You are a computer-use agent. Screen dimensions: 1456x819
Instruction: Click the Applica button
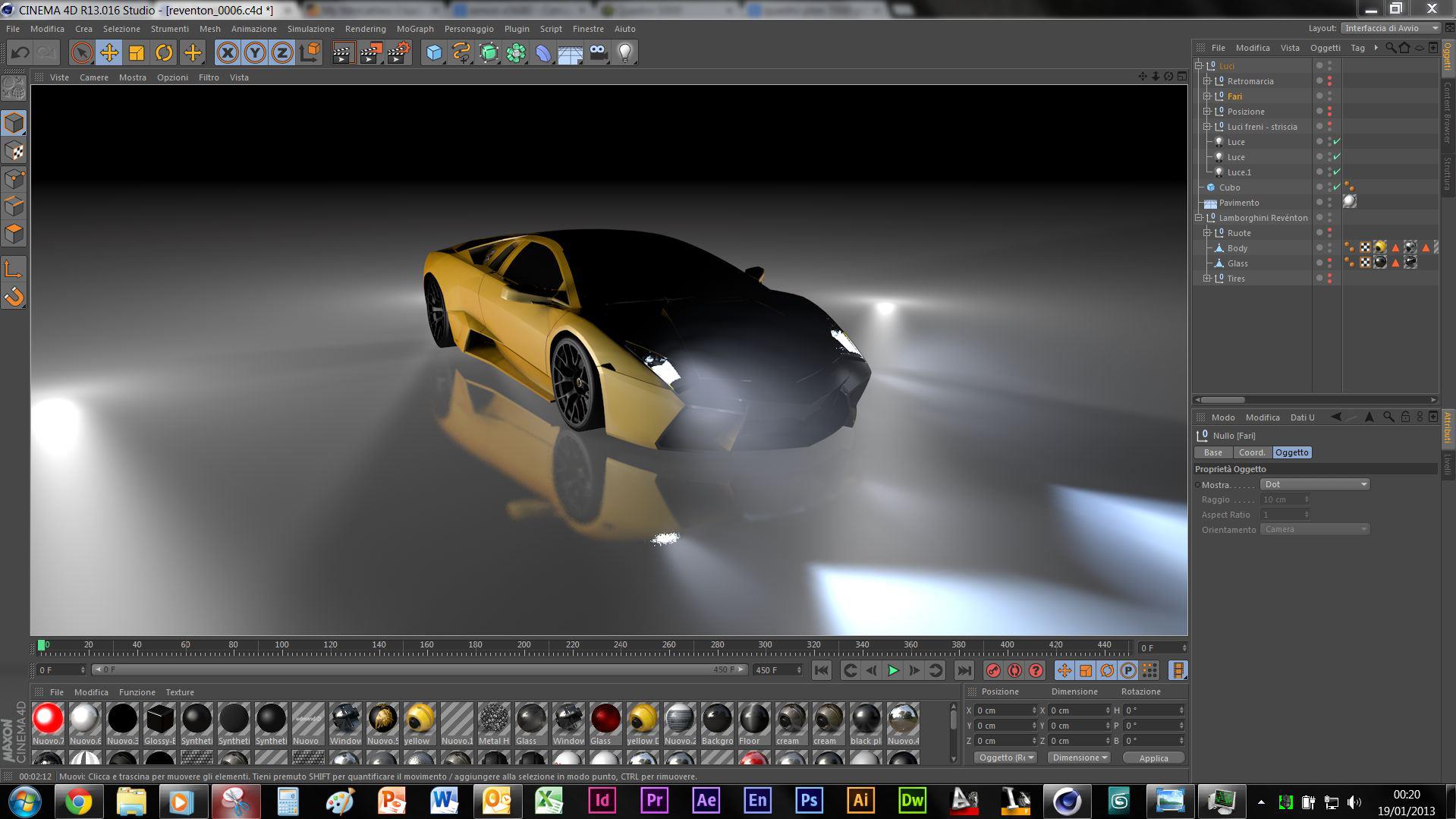tap(1153, 758)
